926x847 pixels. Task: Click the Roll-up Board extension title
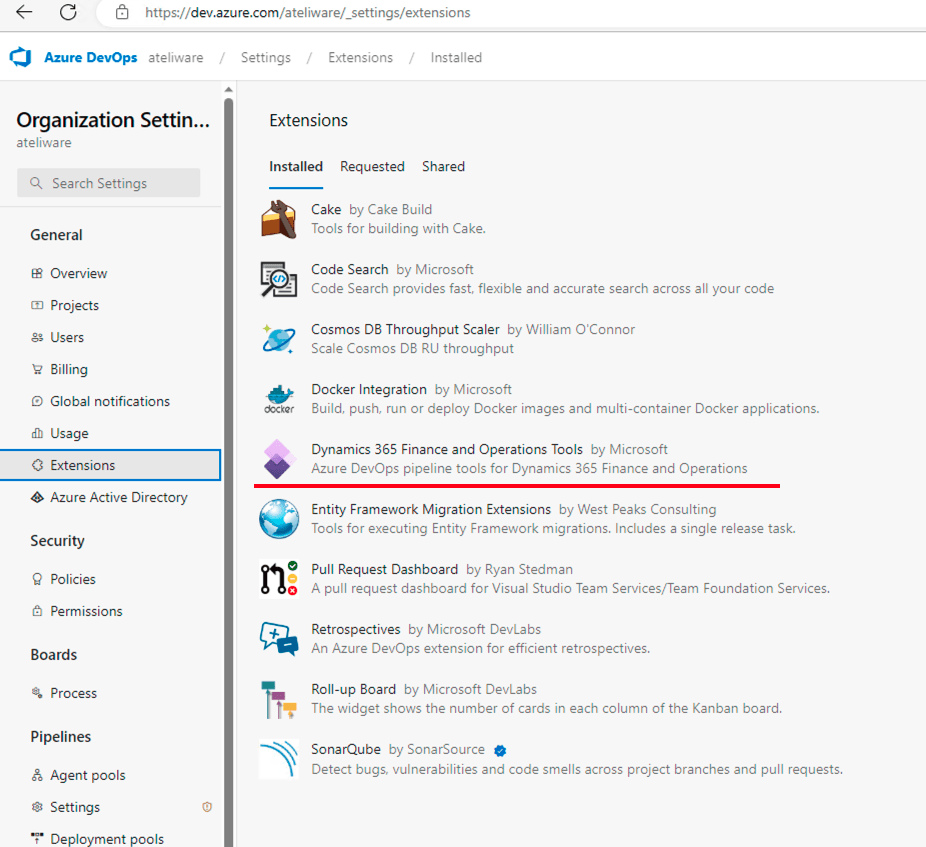pyautogui.click(x=353, y=689)
